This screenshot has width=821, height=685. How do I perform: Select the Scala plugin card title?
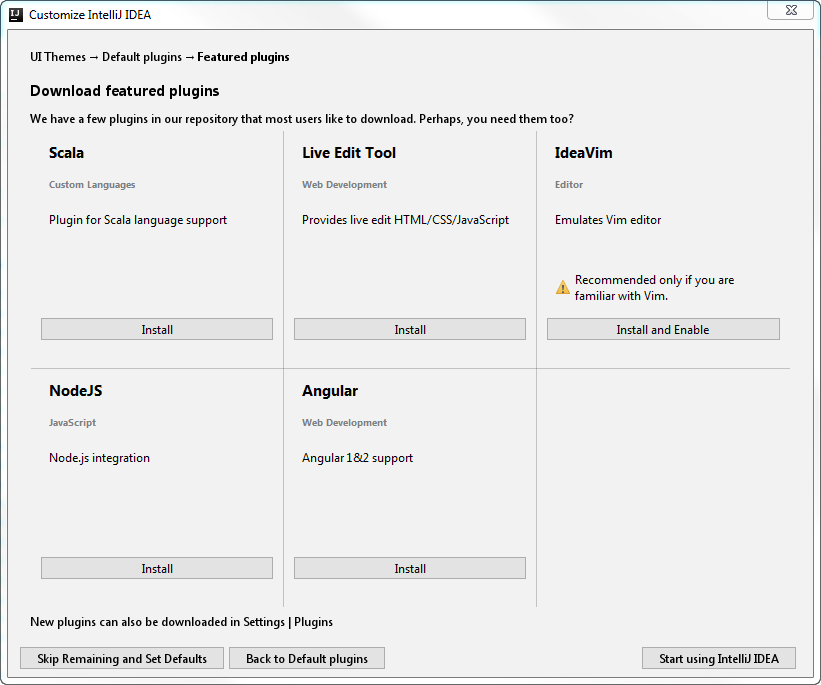pyautogui.click(x=66, y=152)
